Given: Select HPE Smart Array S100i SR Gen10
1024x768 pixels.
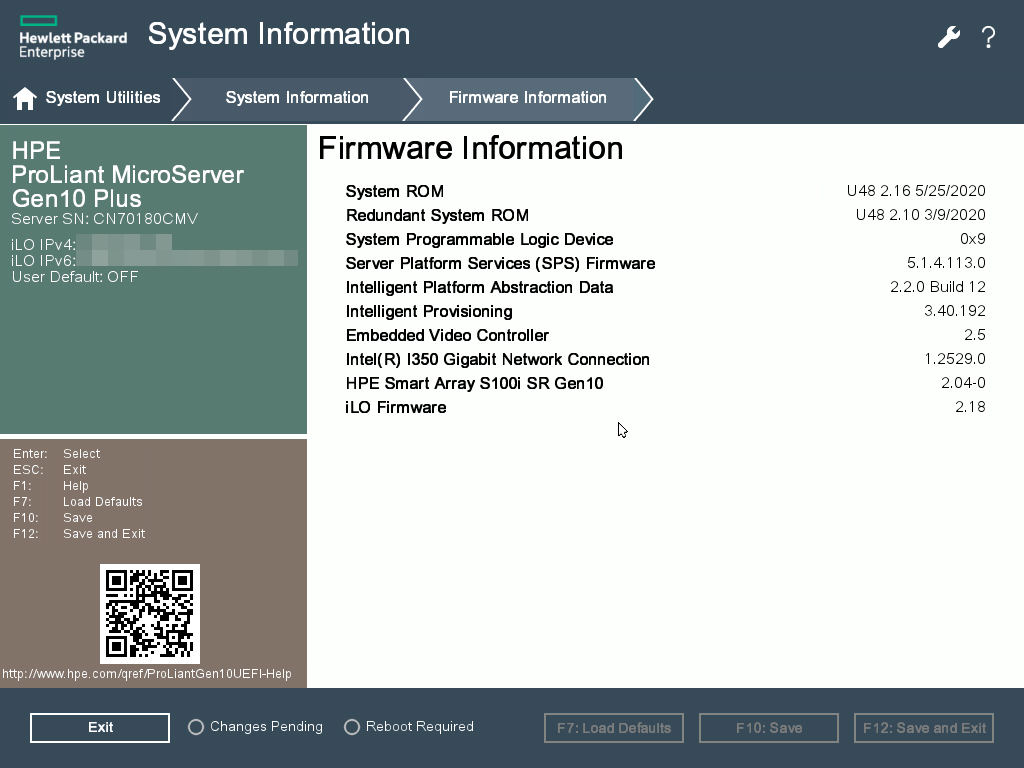Looking at the screenshot, I should [665, 383].
